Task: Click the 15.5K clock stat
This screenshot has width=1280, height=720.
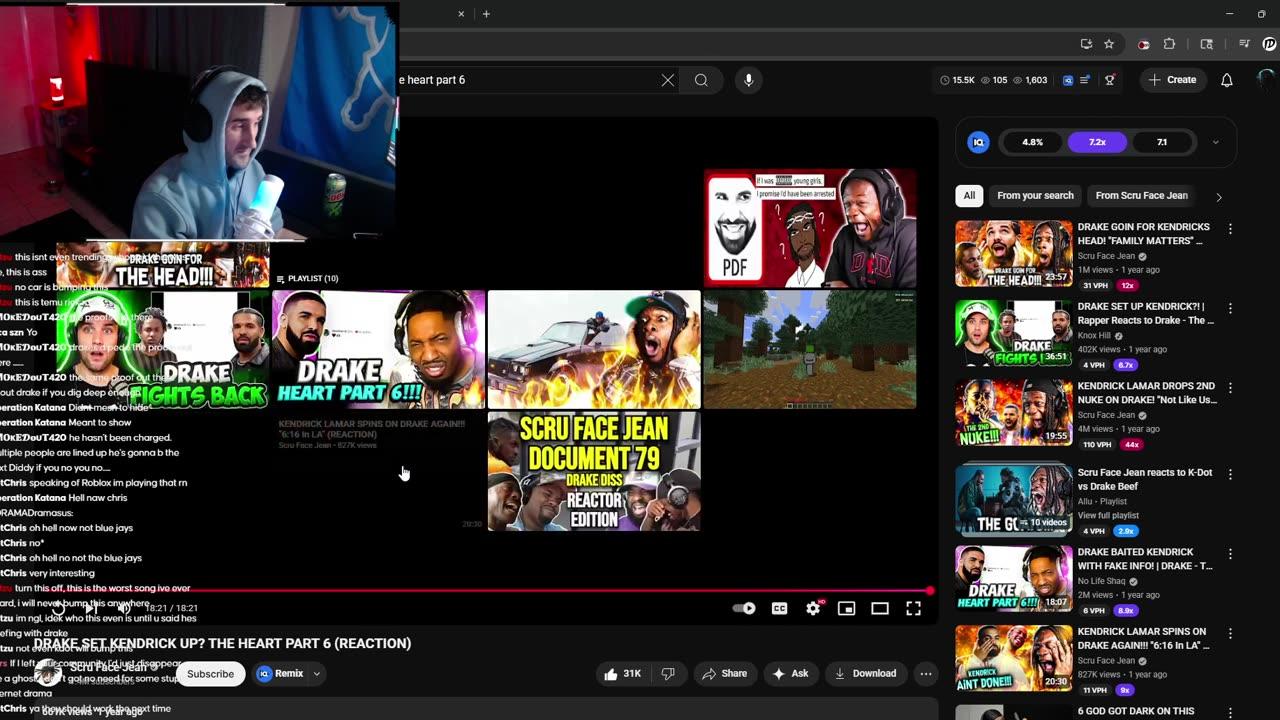Action: pos(957,80)
